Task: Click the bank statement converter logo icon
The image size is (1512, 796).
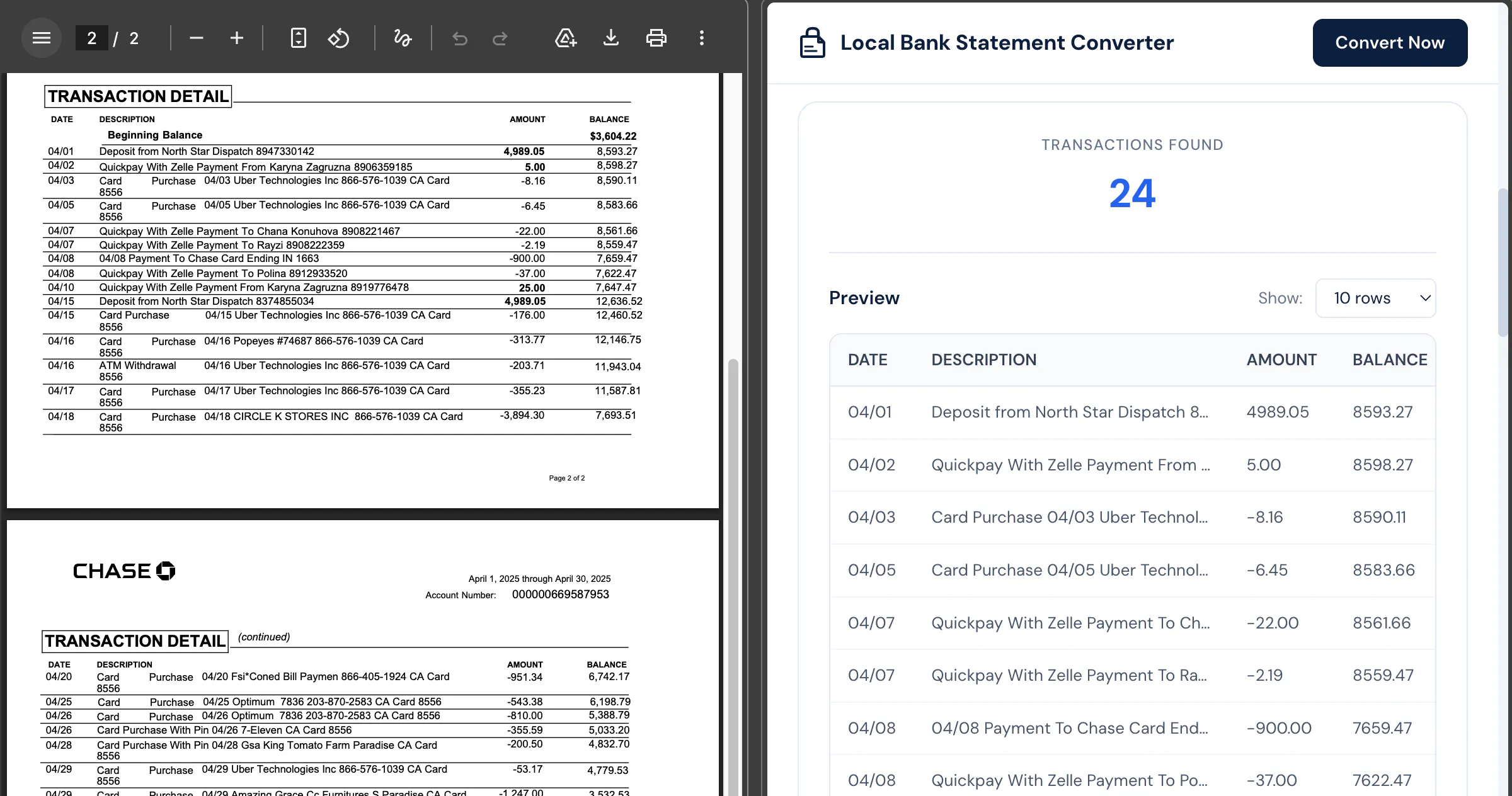Action: (x=812, y=43)
